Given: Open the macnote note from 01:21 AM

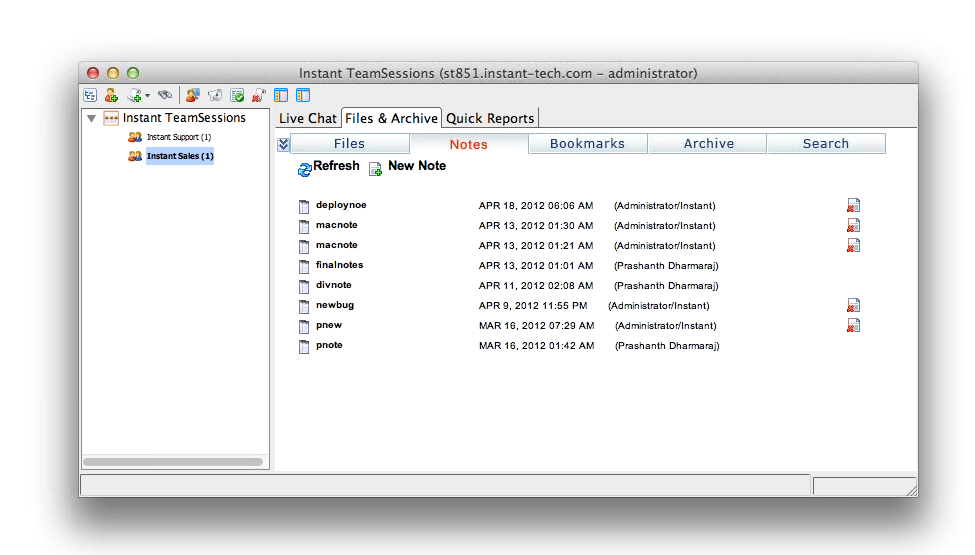Looking at the screenshot, I should [x=336, y=245].
